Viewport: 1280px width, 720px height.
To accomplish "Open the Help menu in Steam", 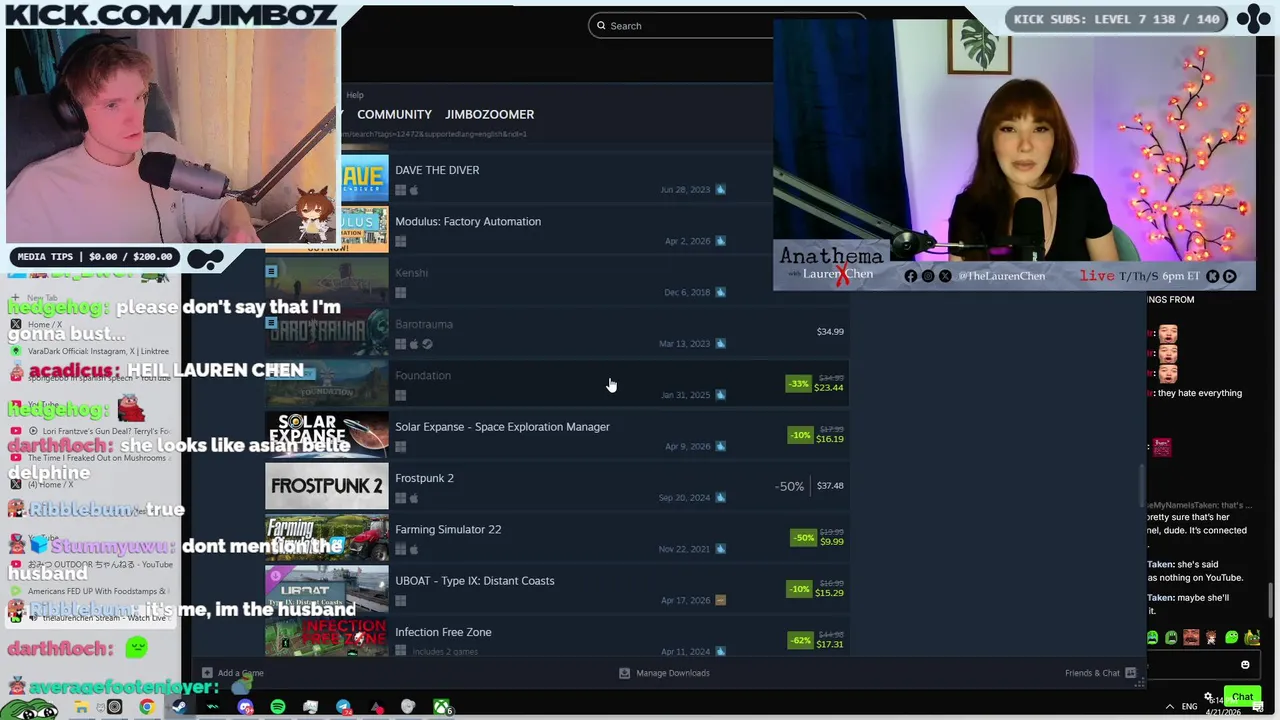I will [x=355, y=95].
